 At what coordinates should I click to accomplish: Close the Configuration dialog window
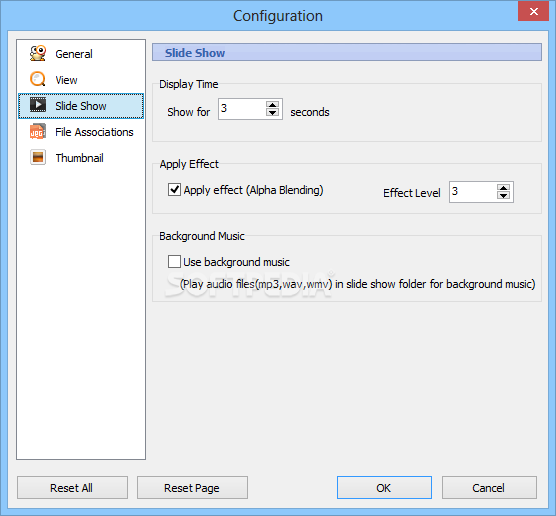(x=534, y=11)
